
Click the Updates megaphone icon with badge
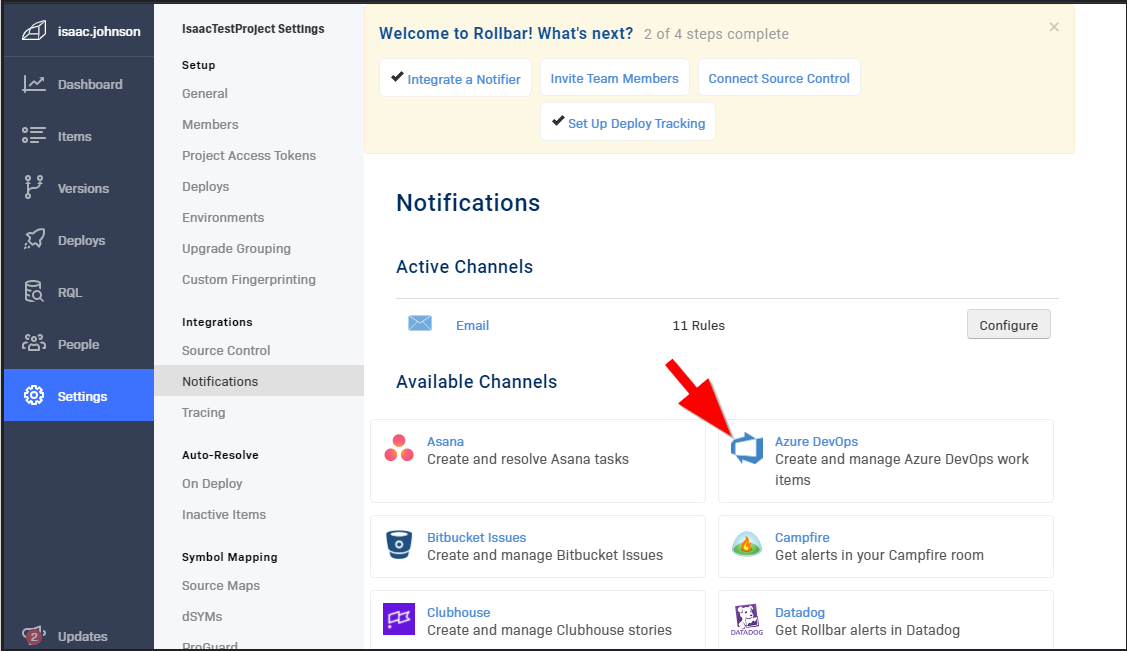click(34, 635)
